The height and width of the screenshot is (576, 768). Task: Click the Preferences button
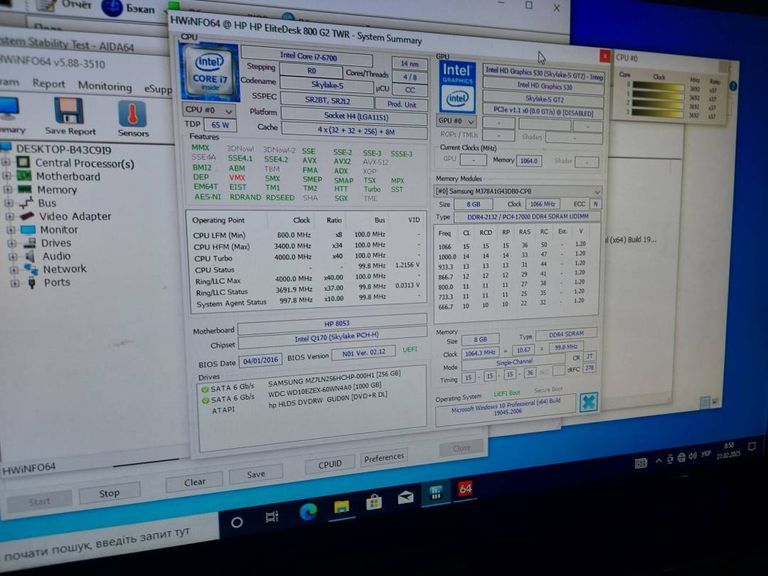[x=384, y=457]
